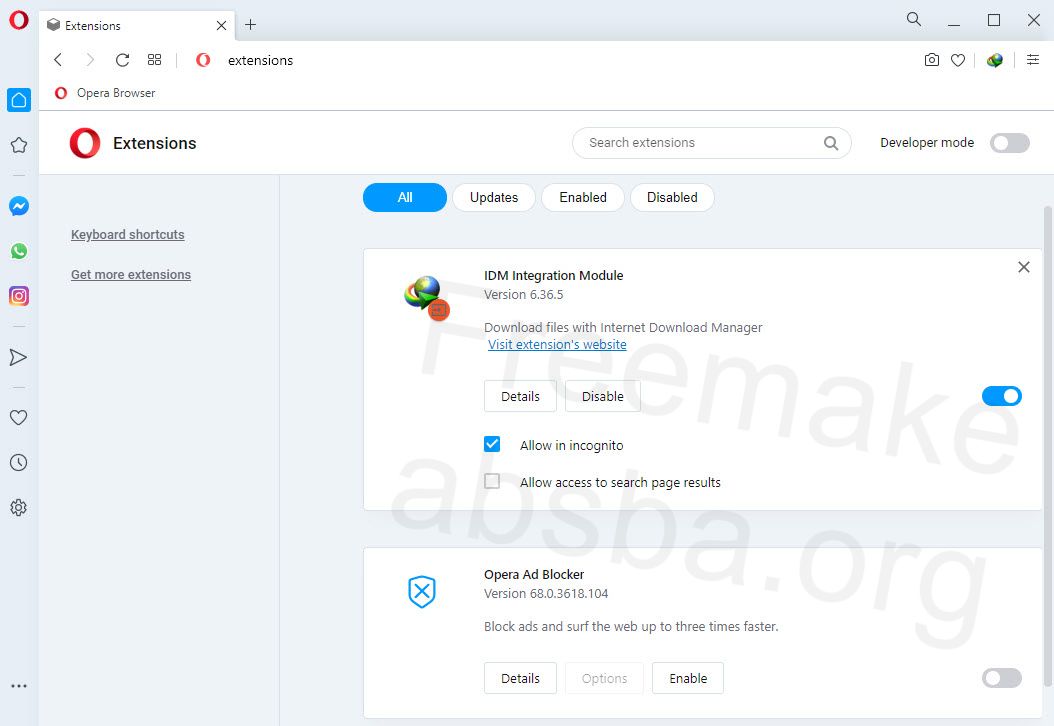
Task: Check Allow access to search page results
Action: pyautogui.click(x=492, y=481)
